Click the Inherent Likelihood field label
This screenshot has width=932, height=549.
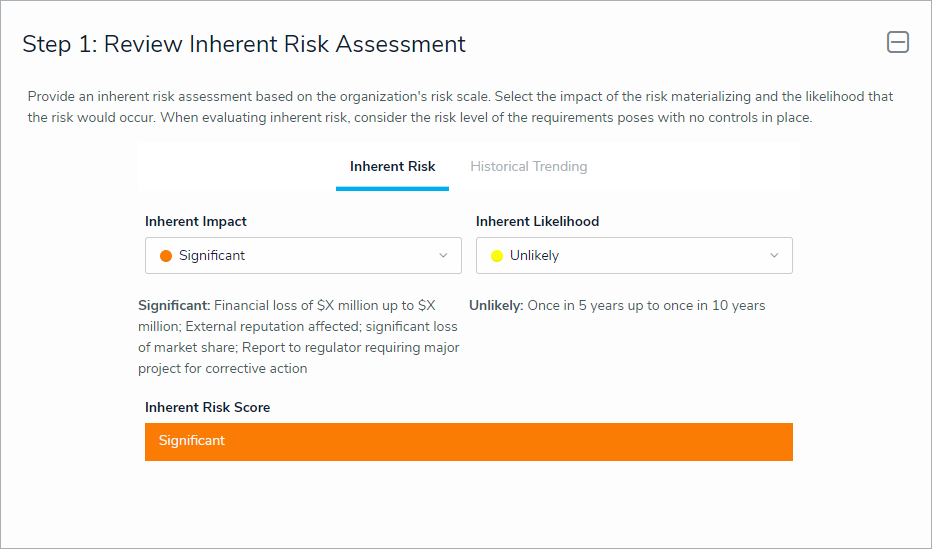pos(537,221)
